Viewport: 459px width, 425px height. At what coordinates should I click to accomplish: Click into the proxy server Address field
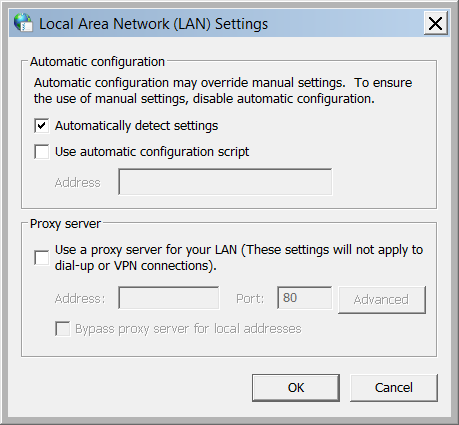(169, 298)
